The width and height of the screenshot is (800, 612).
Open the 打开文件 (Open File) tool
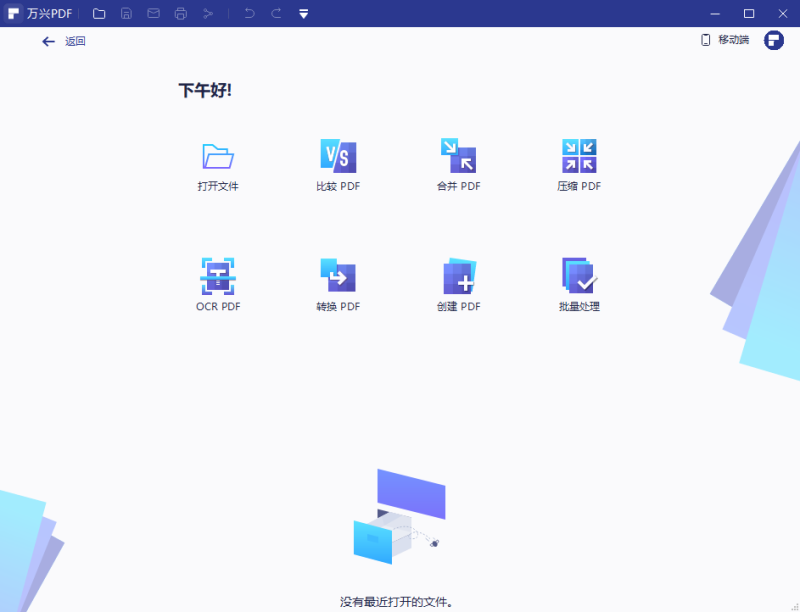pos(217,165)
